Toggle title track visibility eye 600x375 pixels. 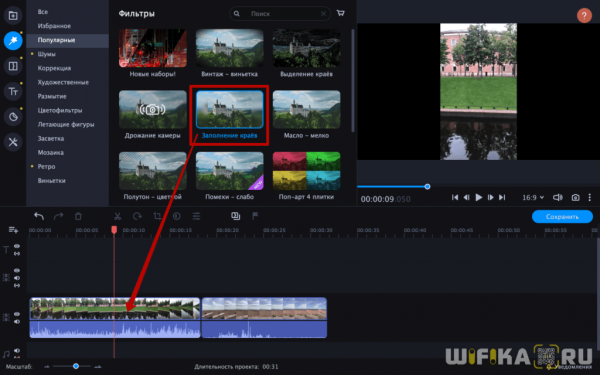point(17,246)
